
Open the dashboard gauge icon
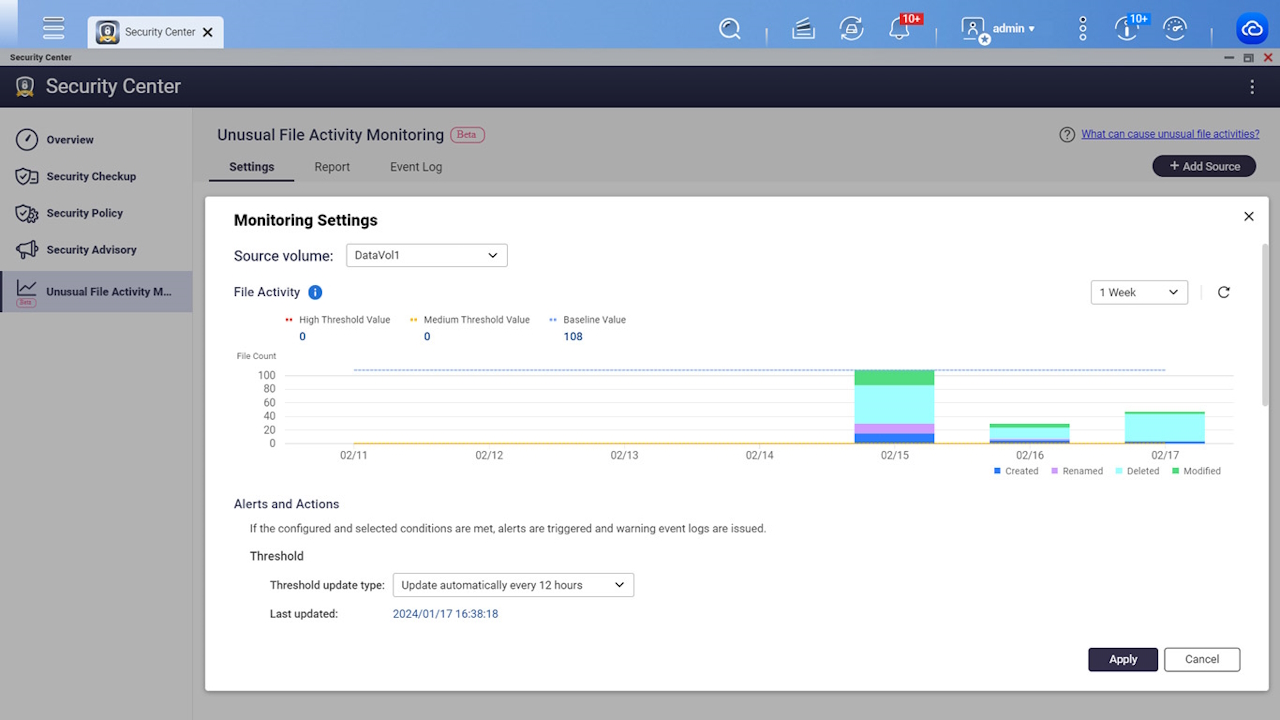click(1175, 29)
